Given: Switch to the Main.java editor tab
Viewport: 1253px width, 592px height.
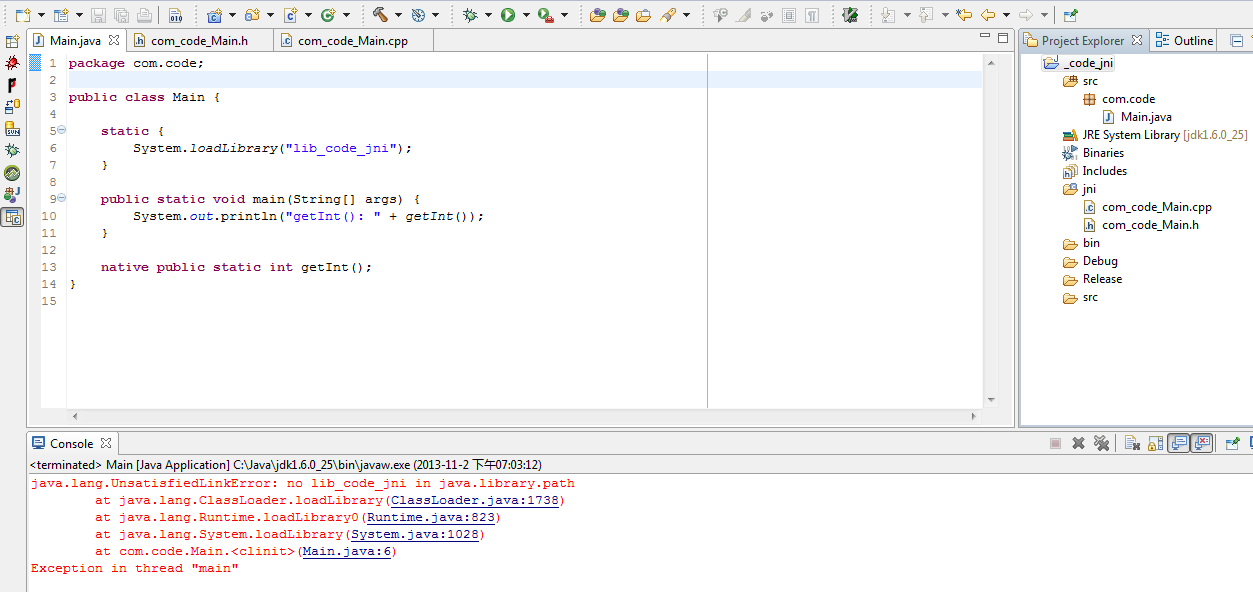Looking at the screenshot, I should pos(75,40).
